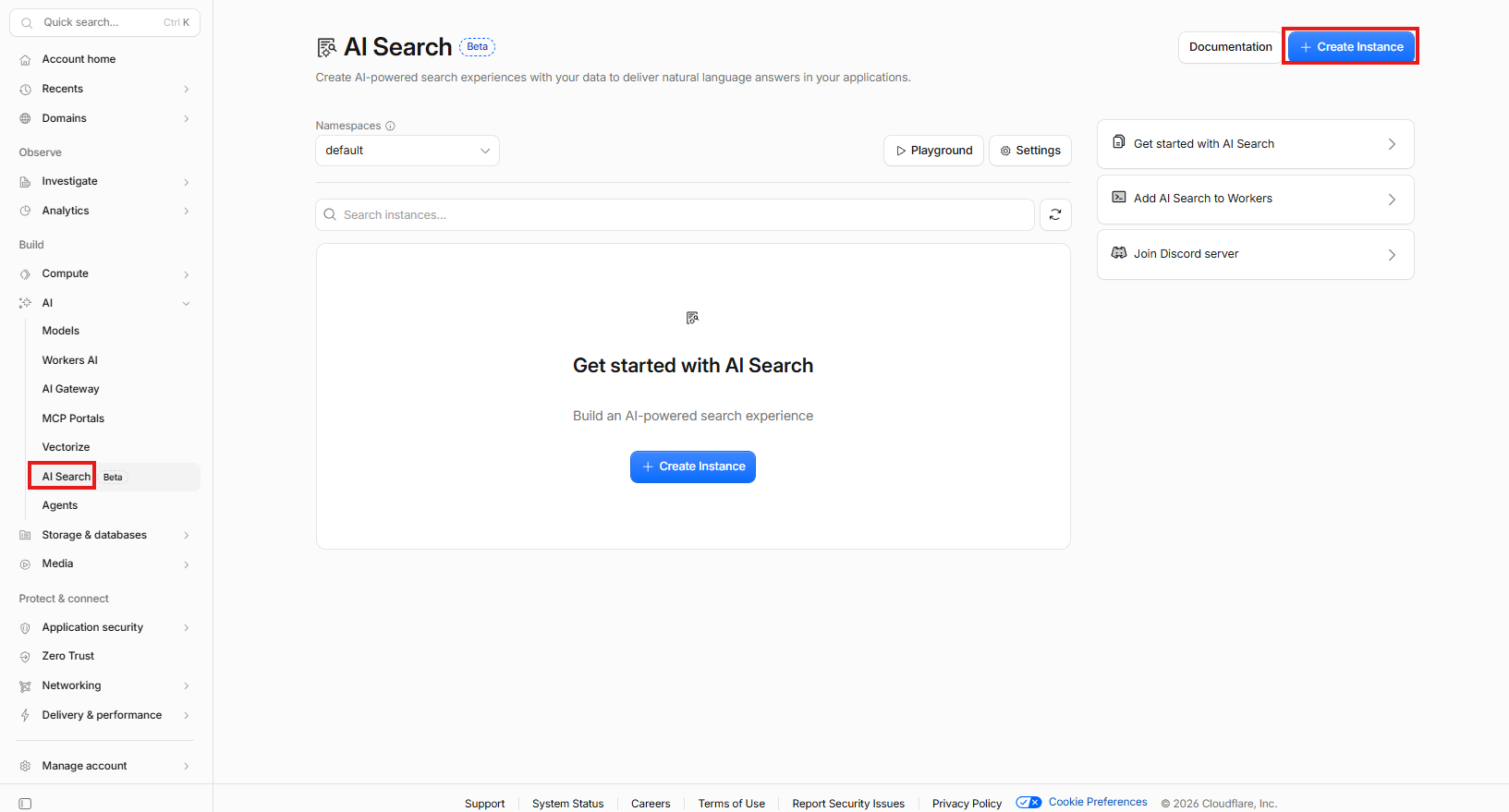
Task: Click the top-right Create Instance button
Action: point(1351,47)
